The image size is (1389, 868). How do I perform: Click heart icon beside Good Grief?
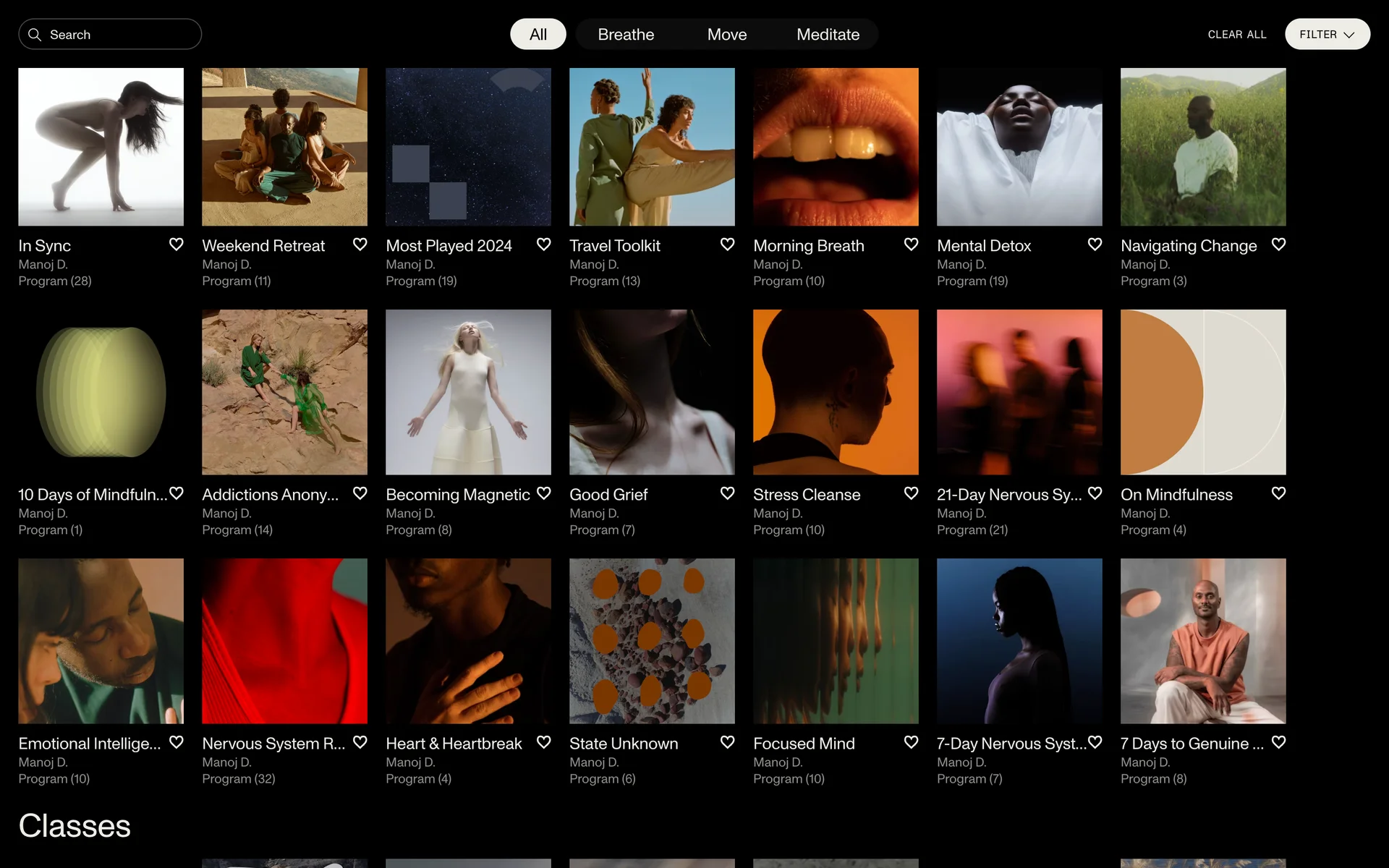tap(727, 493)
